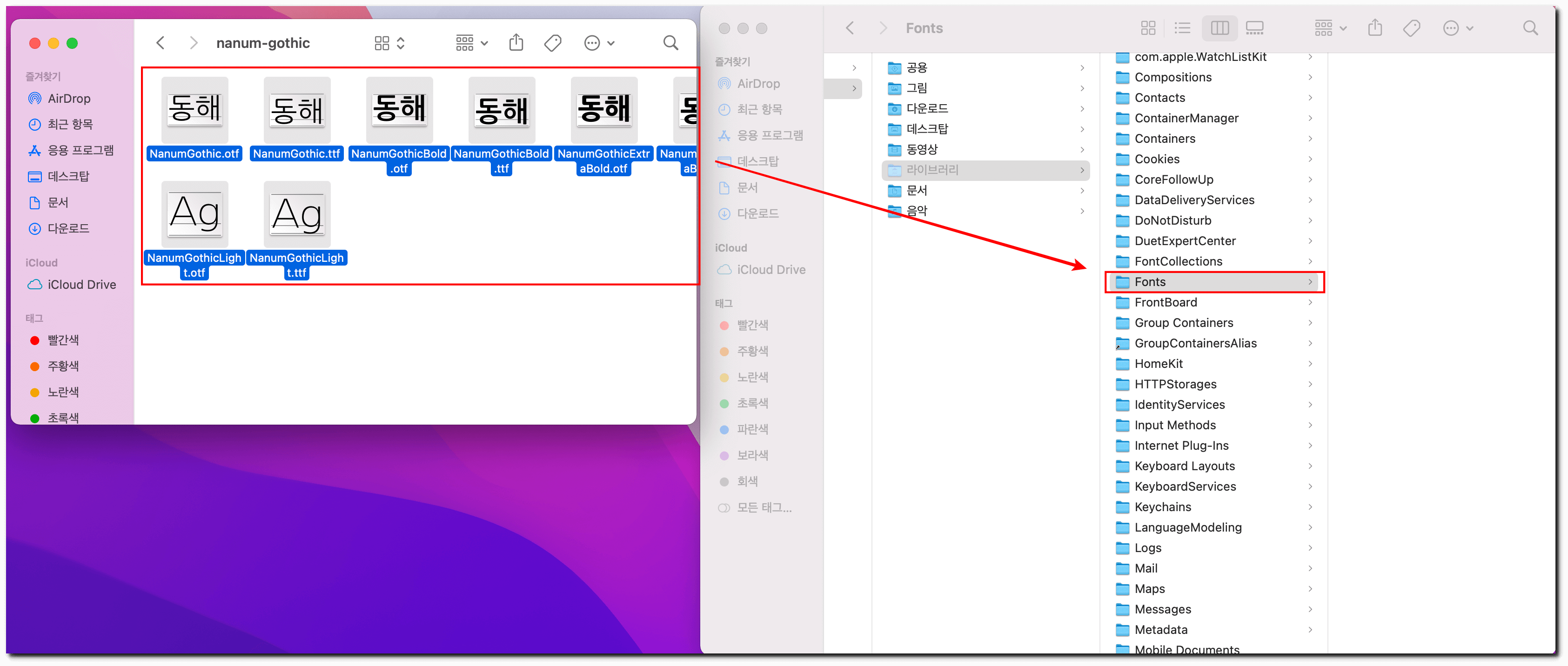Open iCloud Drive in nanum-gothic window sidebar
Image resolution: width=1568 pixels, height=666 pixels.
pyautogui.click(x=72, y=285)
